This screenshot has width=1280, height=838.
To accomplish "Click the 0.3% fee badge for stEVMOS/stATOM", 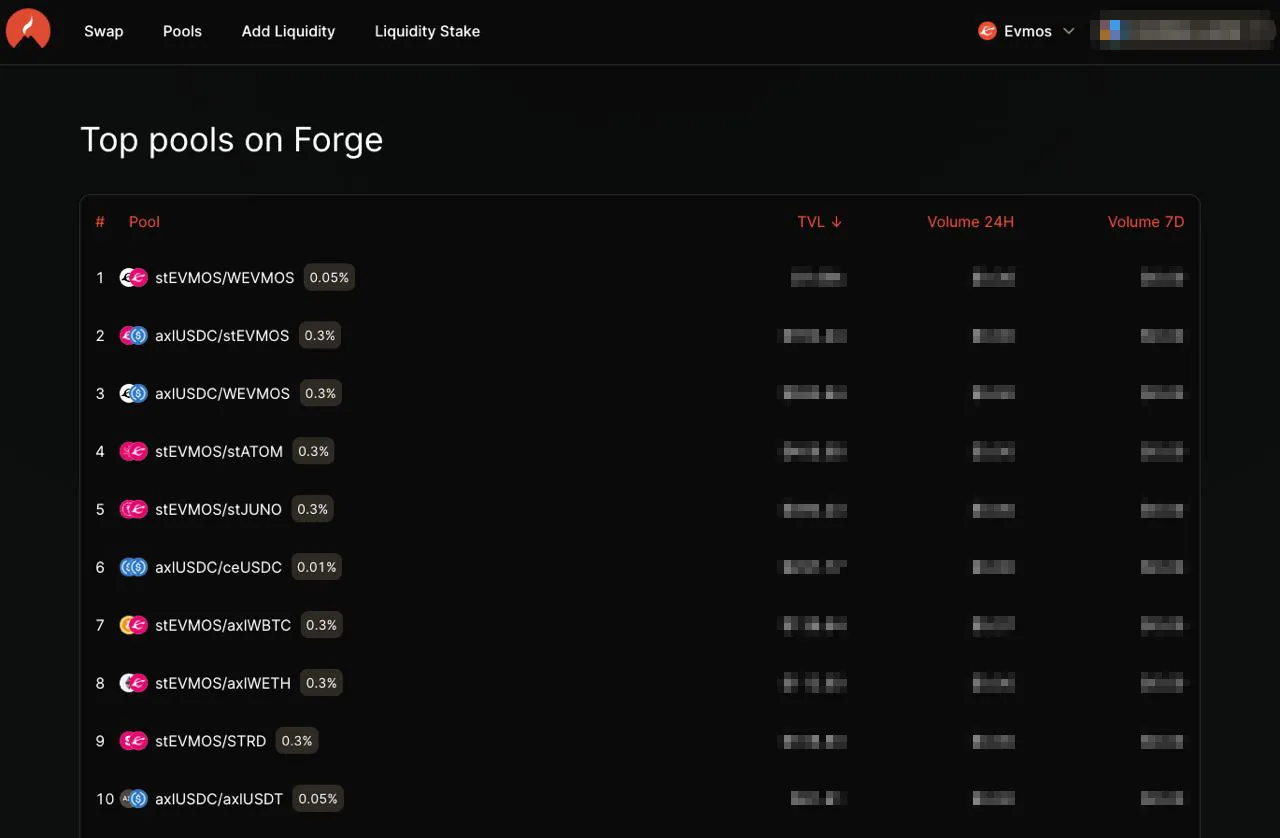I will coord(313,452).
